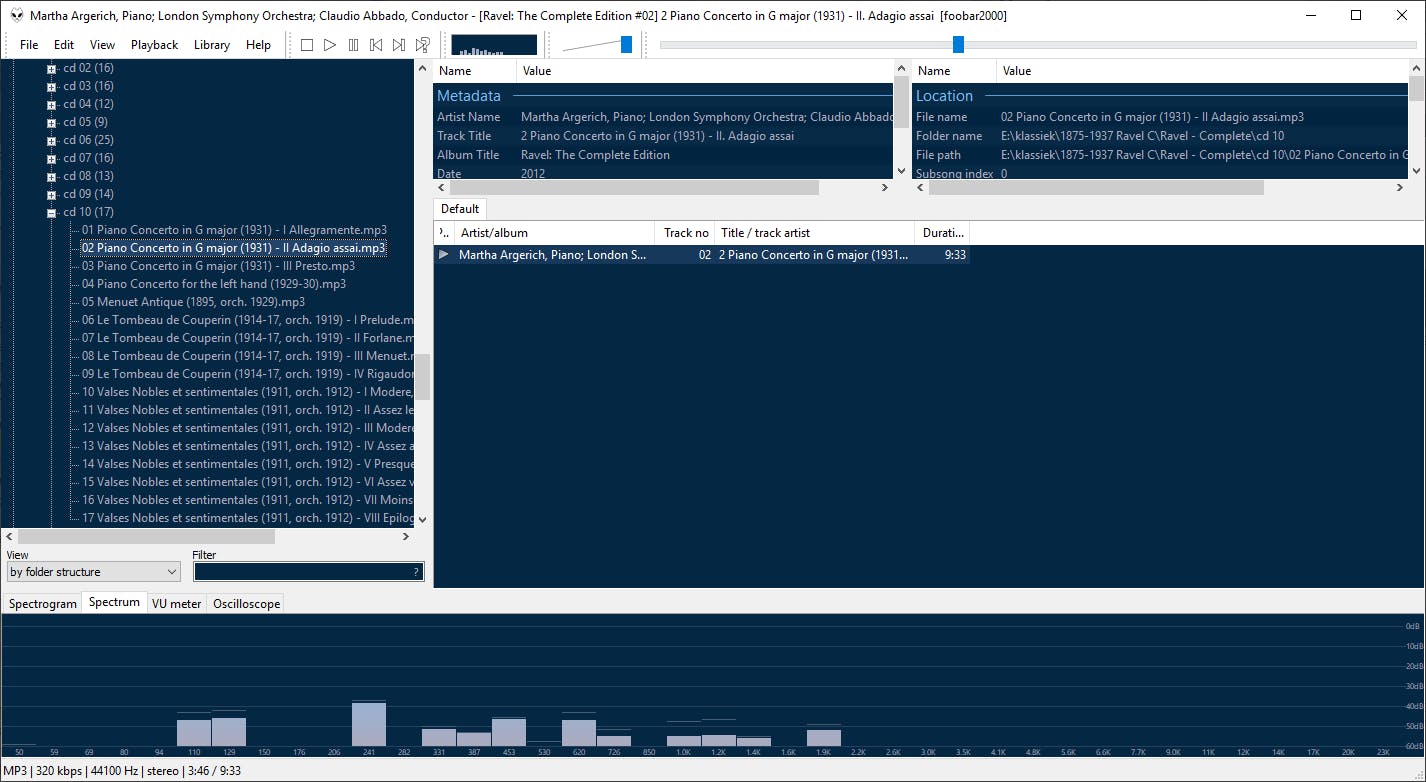Expand the cd 02 (16) folder
This screenshot has width=1426, height=782.
click(51, 69)
